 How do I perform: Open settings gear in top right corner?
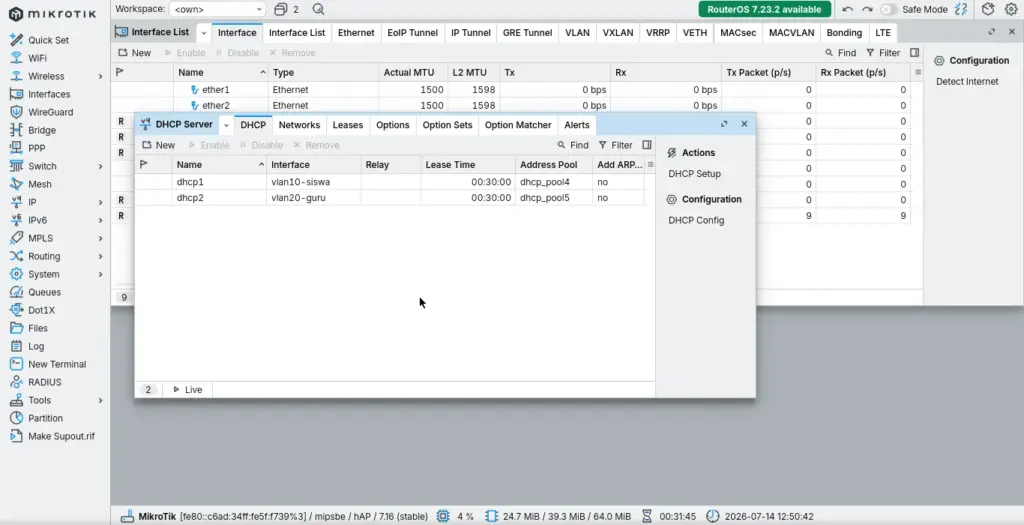pyautogui.click(x=1011, y=9)
